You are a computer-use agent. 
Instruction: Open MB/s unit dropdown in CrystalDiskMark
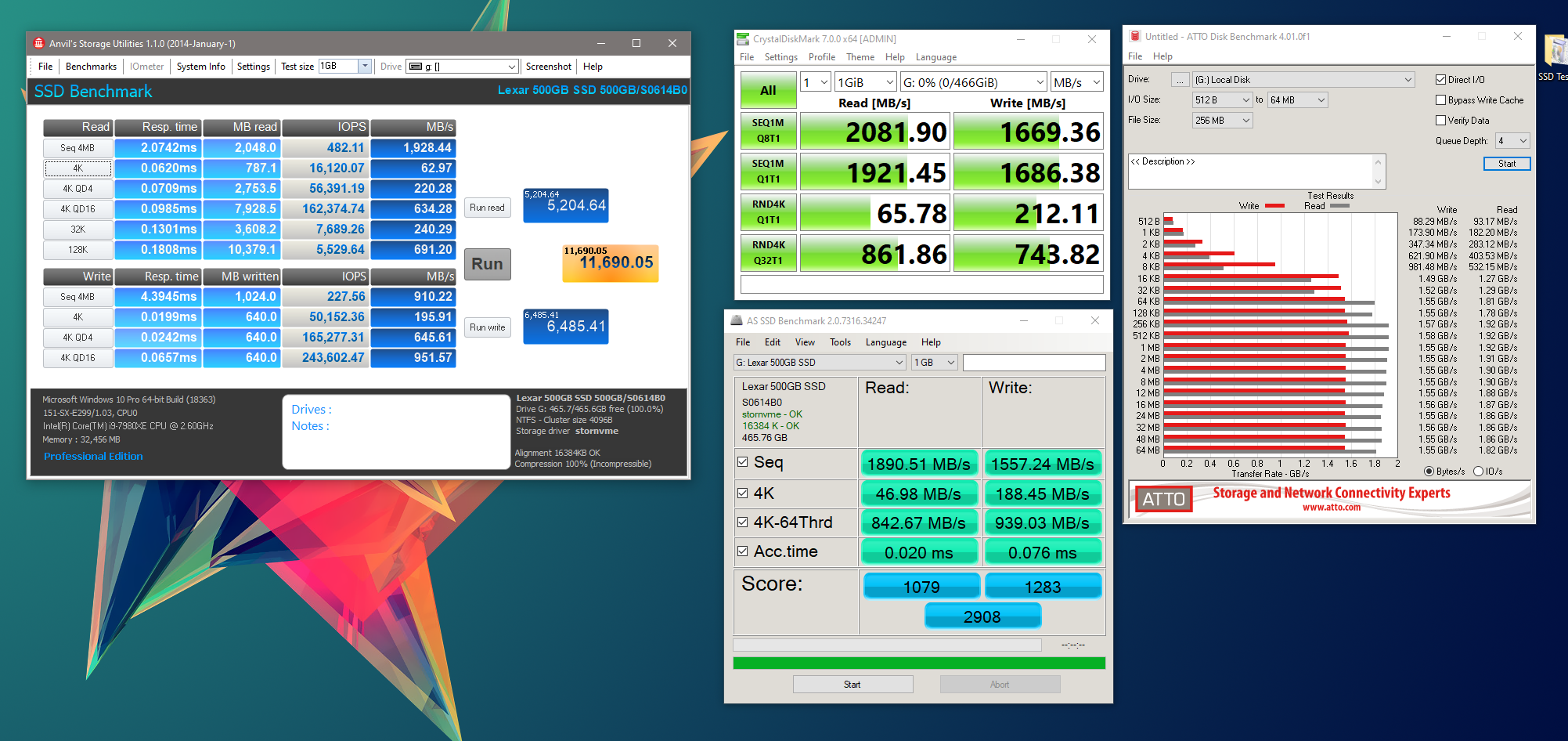pyautogui.click(x=1077, y=82)
